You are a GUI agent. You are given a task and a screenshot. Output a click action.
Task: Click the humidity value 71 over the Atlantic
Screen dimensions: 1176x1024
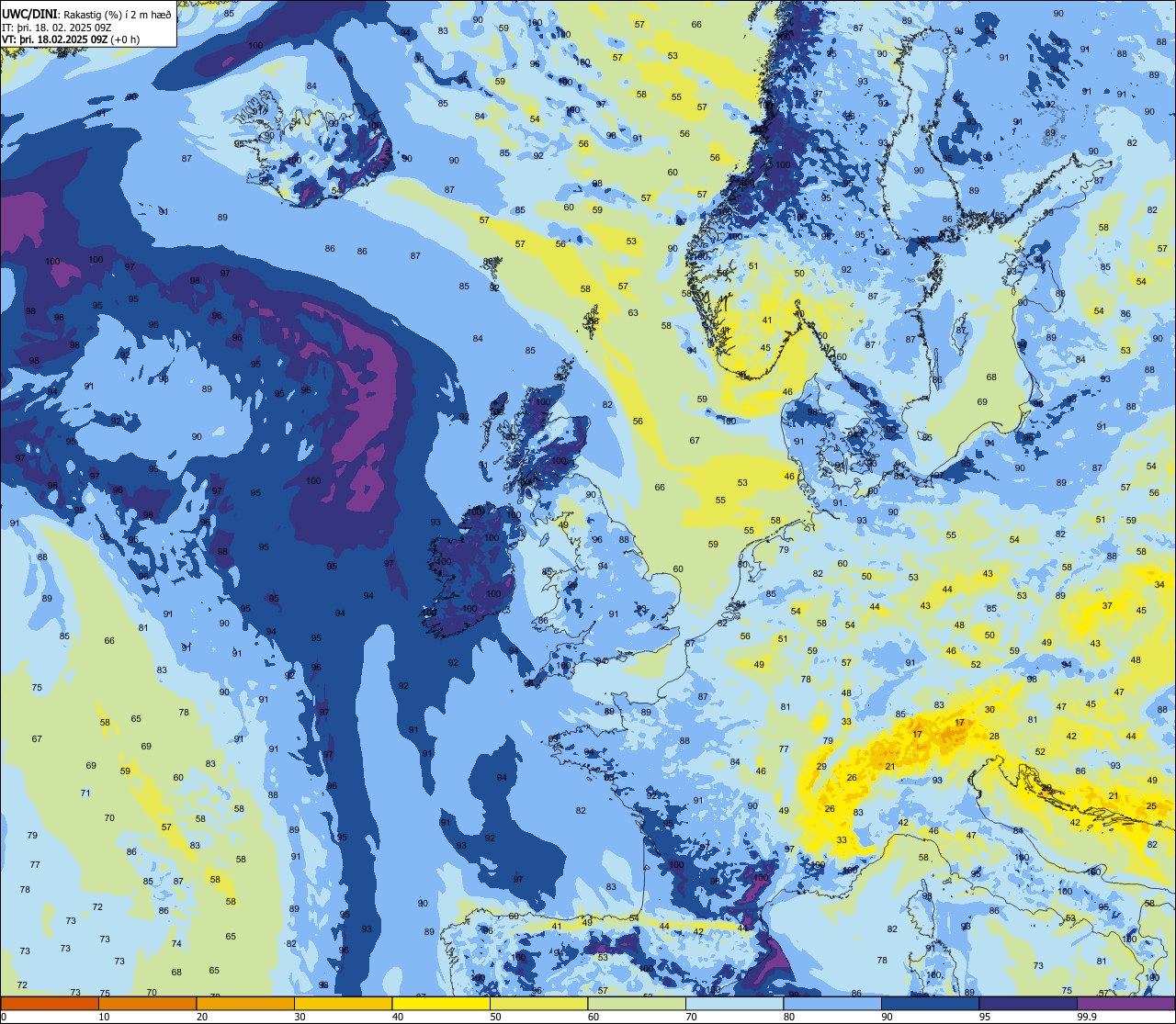85,793
